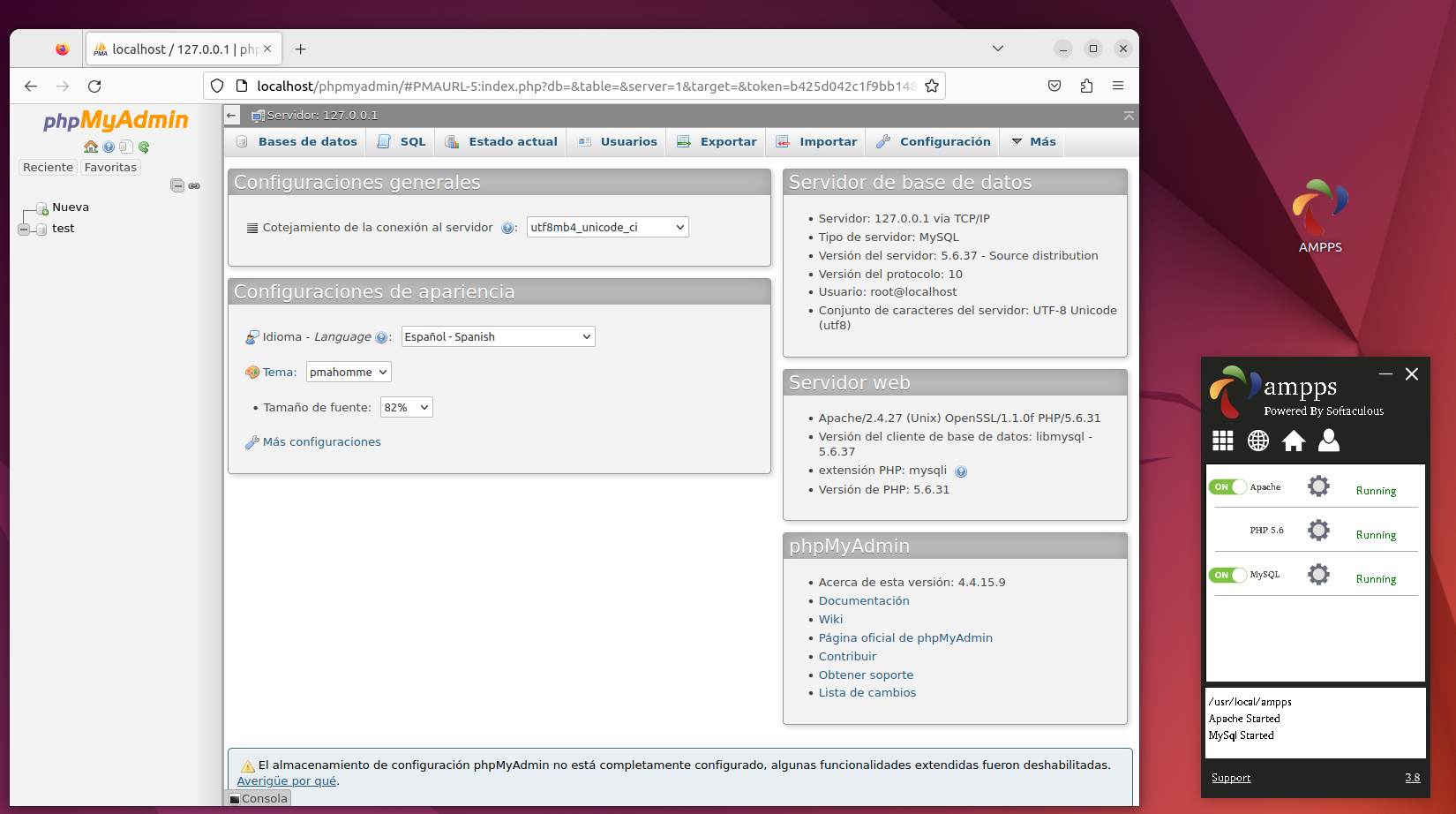This screenshot has height=814, width=1456.
Task: List all tabs dropdown arrow
Action: pyautogui.click(x=998, y=49)
